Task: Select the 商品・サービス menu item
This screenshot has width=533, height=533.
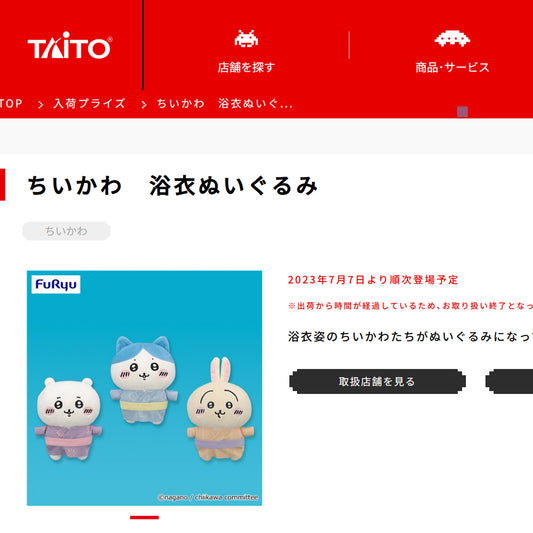Action: coord(452,67)
